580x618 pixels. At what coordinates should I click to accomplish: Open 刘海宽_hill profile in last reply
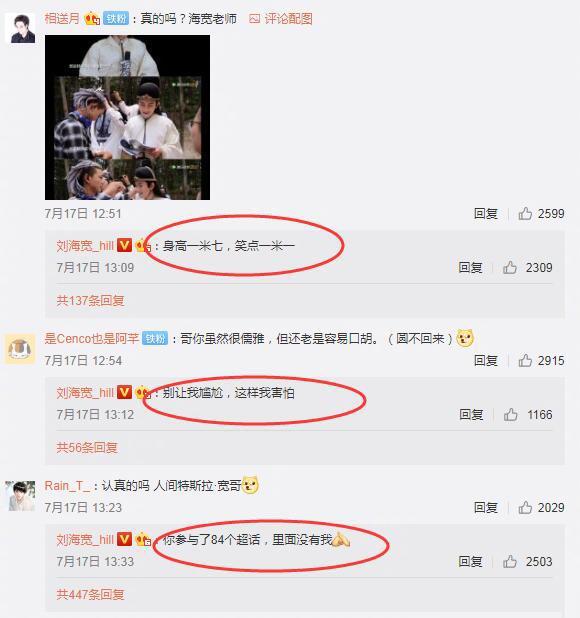point(85,540)
